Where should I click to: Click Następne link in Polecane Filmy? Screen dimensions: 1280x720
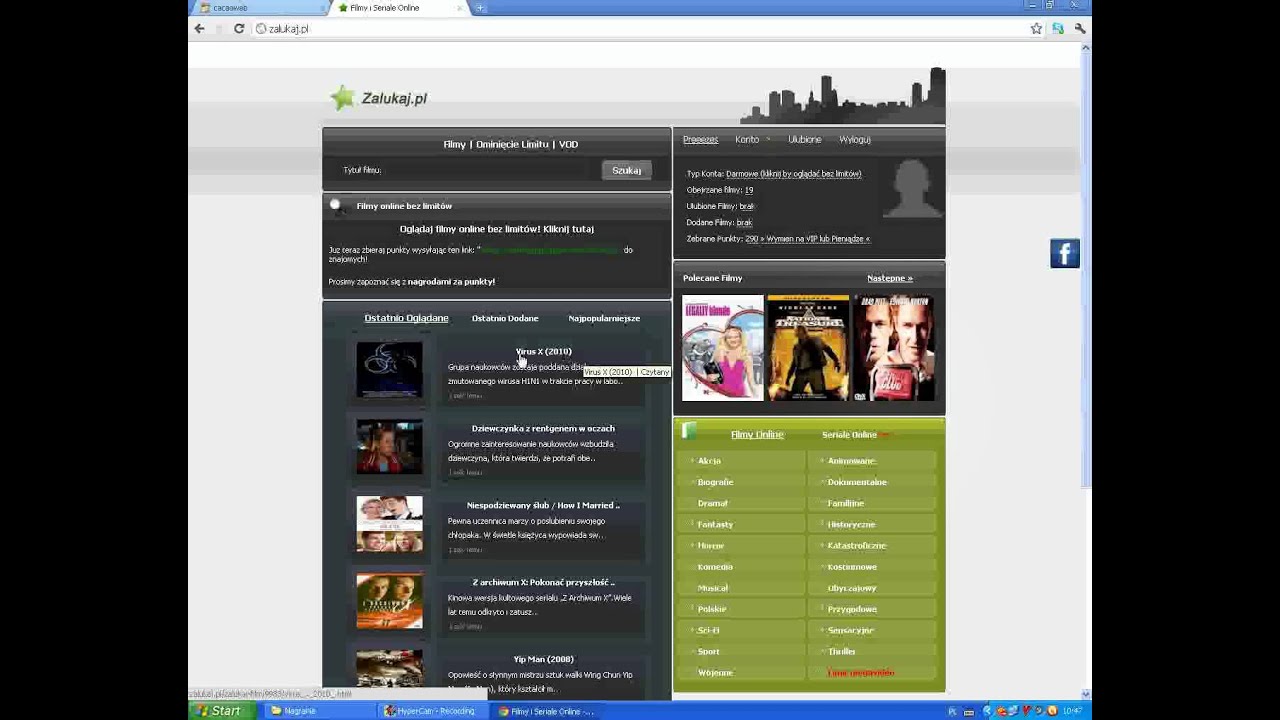click(x=889, y=278)
